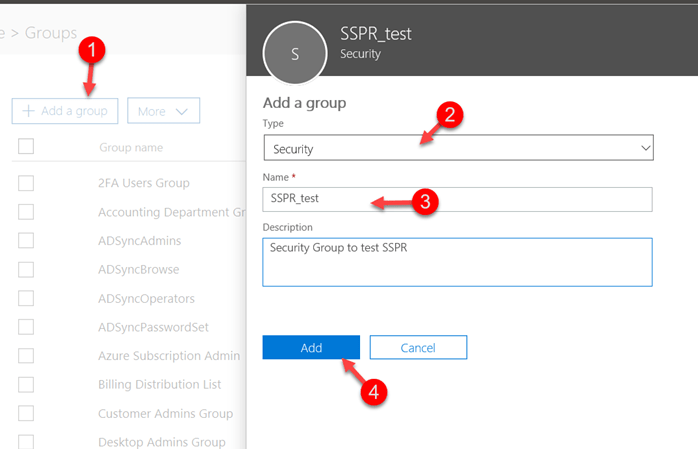Sort by the Group name column header
The height and width of the screenshot is (449, 698).
click(x=131, y=147)
